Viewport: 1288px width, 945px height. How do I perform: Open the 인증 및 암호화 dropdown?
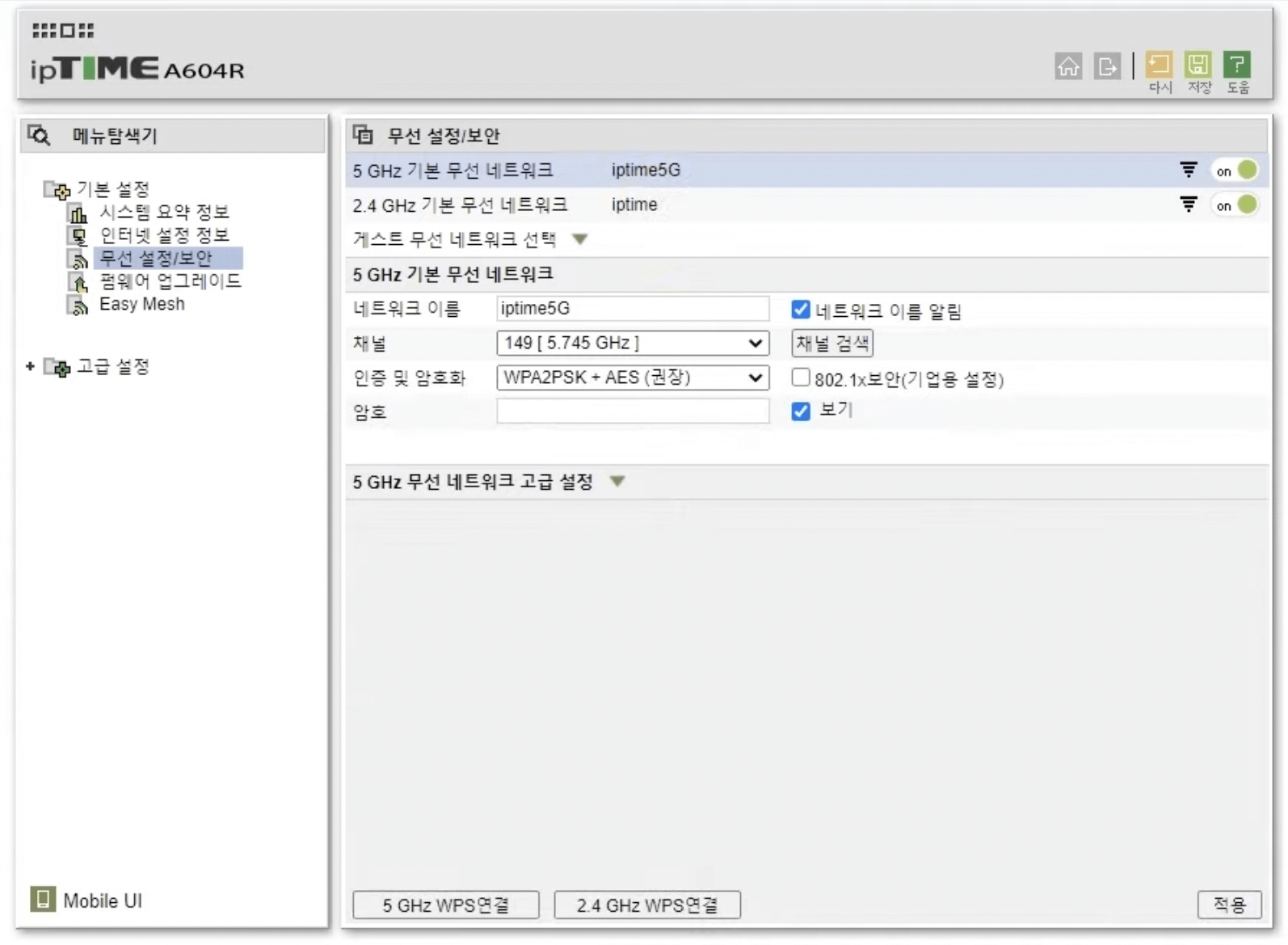click(x=632, y=378)
